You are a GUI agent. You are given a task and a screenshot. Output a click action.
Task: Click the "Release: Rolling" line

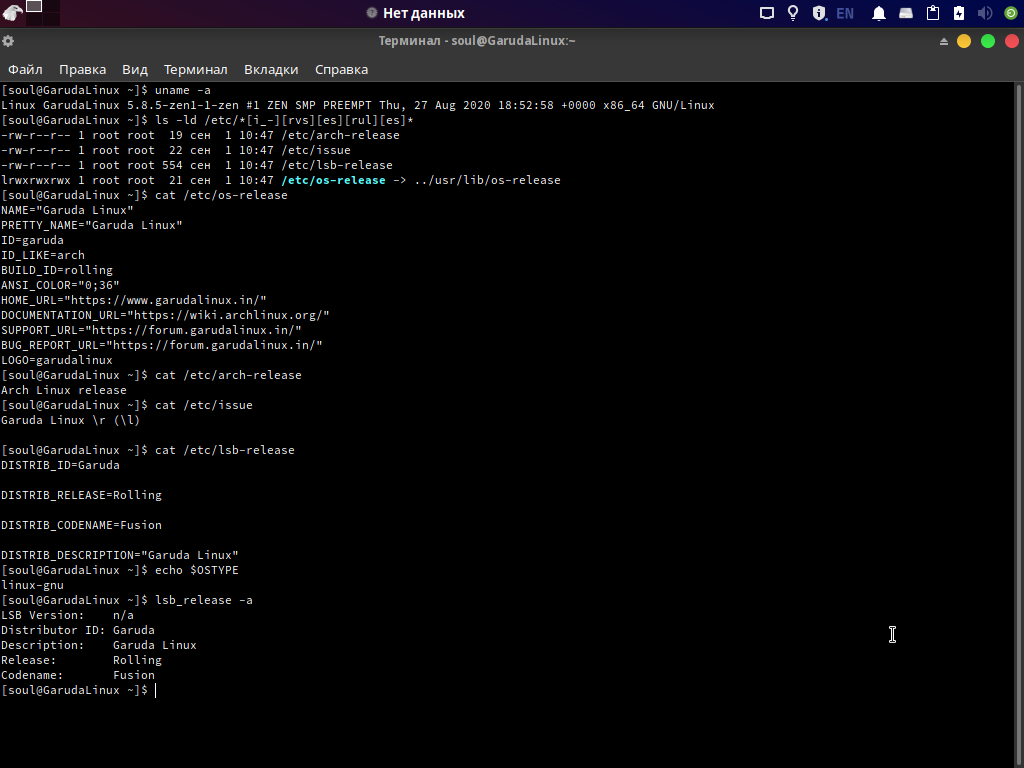point(82,661)
